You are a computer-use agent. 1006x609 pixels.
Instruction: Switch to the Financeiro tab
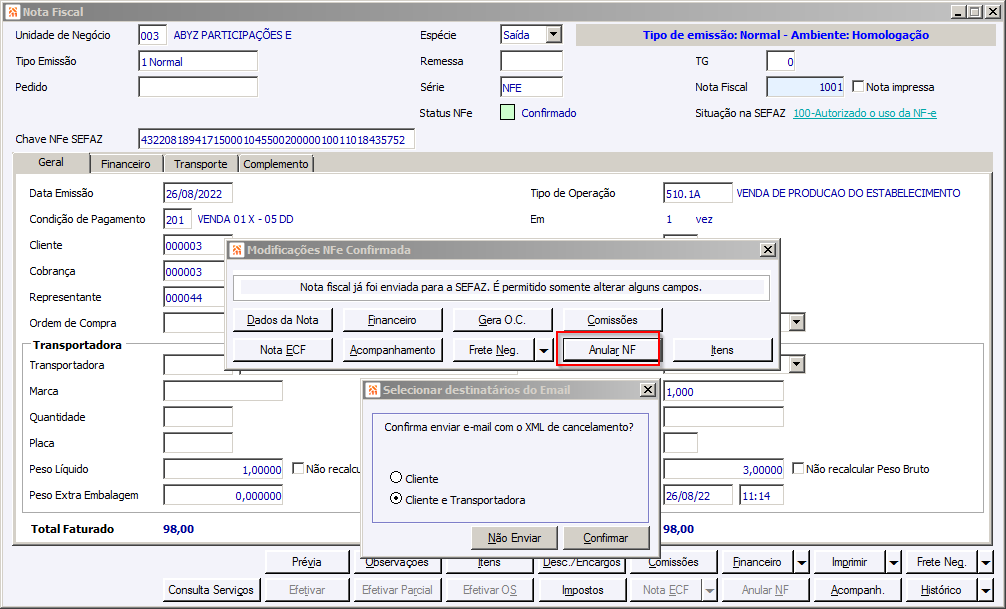tap(126, 164)
